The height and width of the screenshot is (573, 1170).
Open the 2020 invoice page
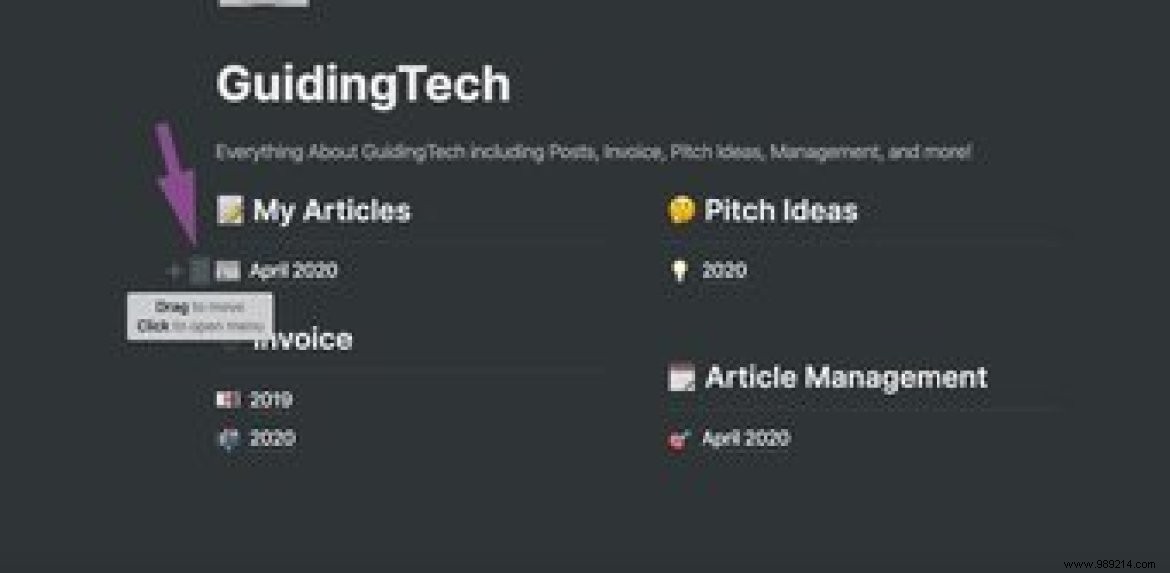[x=271, y=439]
